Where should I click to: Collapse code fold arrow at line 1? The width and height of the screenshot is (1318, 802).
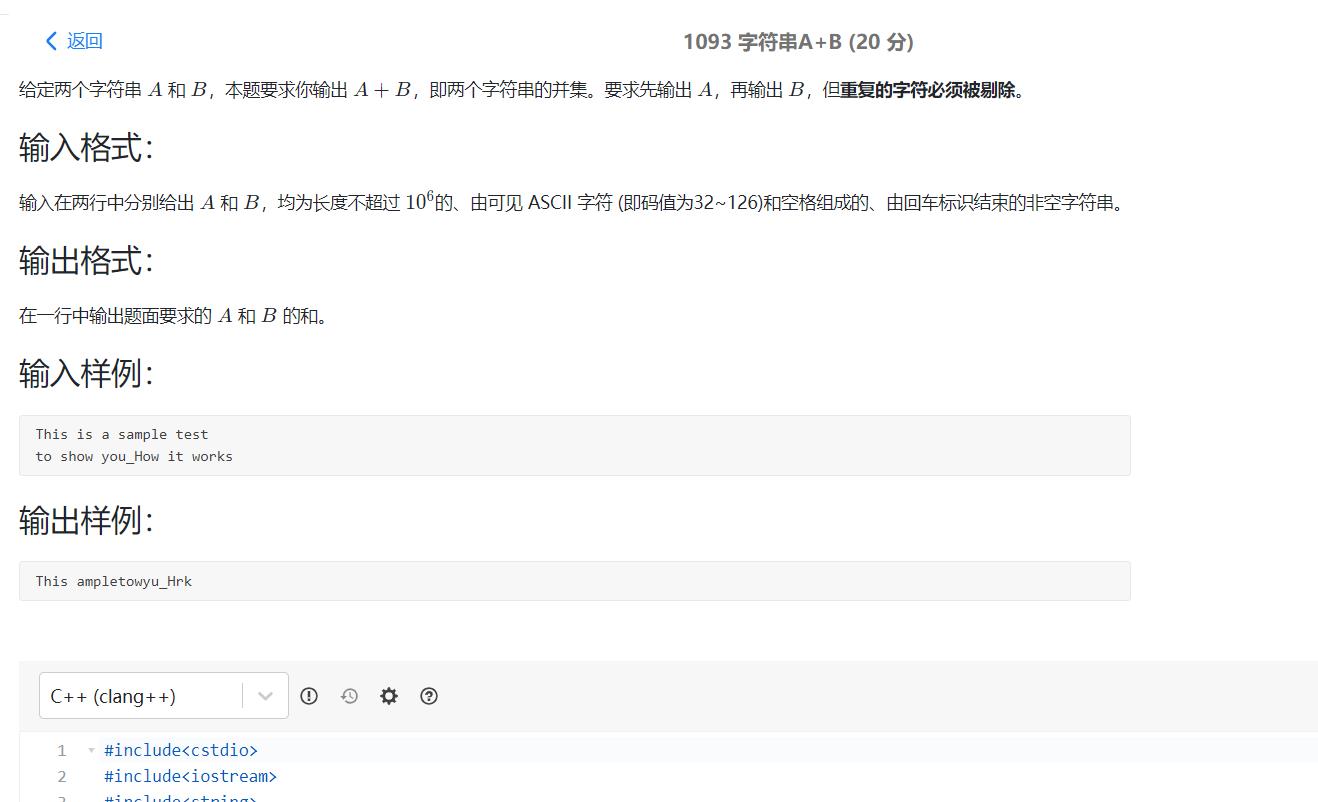(91, 750)
